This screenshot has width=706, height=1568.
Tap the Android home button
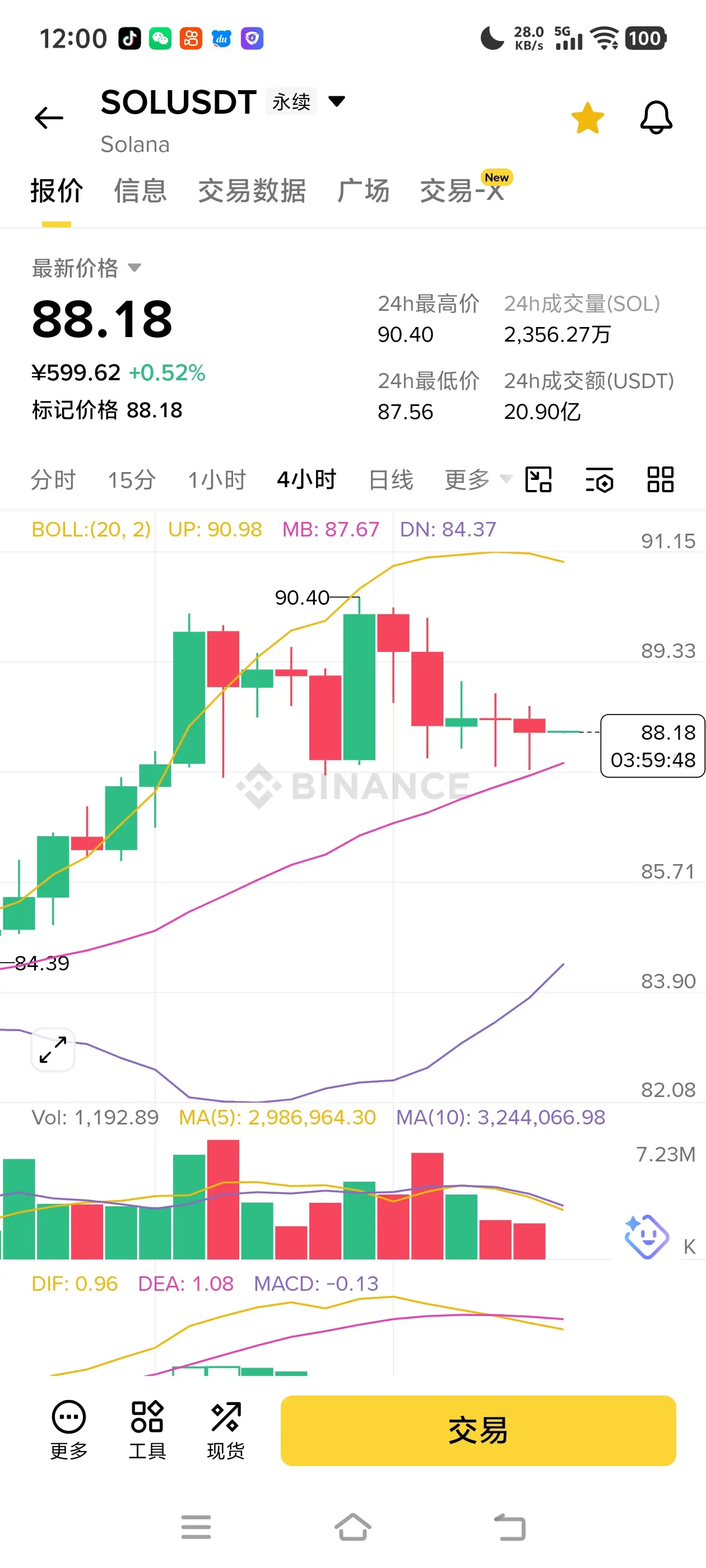coord(352,1527)
